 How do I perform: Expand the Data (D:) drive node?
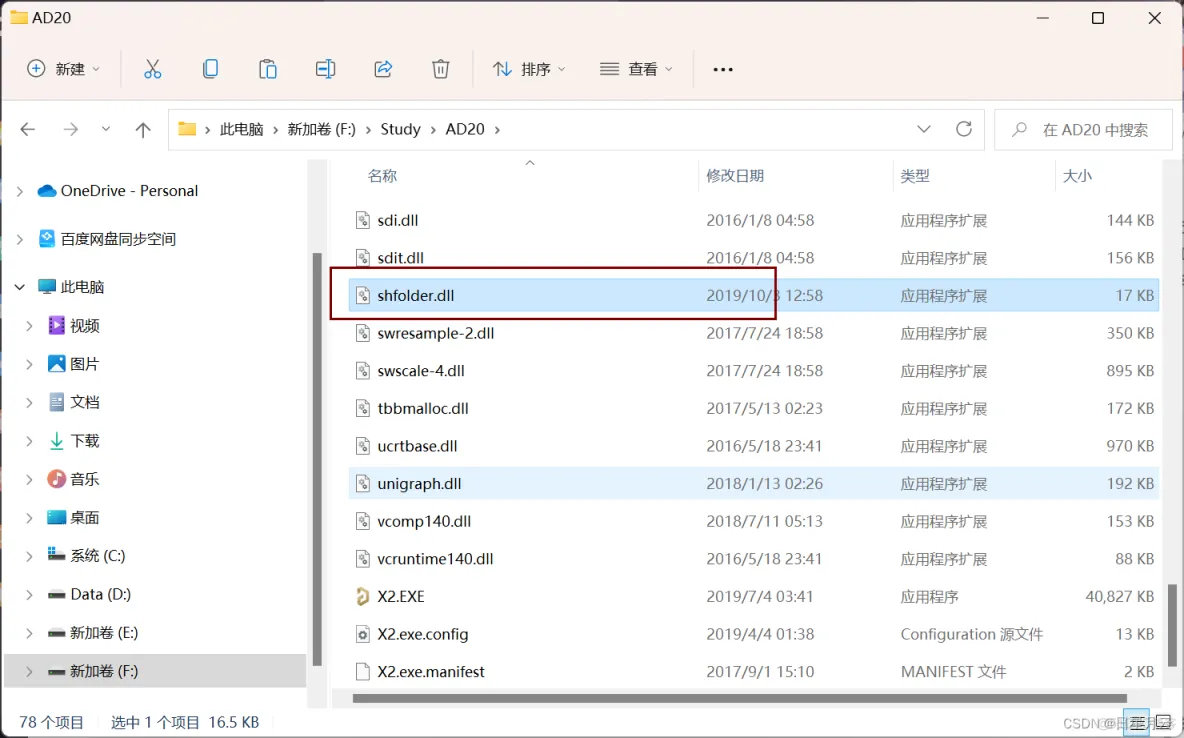[29, 595]
